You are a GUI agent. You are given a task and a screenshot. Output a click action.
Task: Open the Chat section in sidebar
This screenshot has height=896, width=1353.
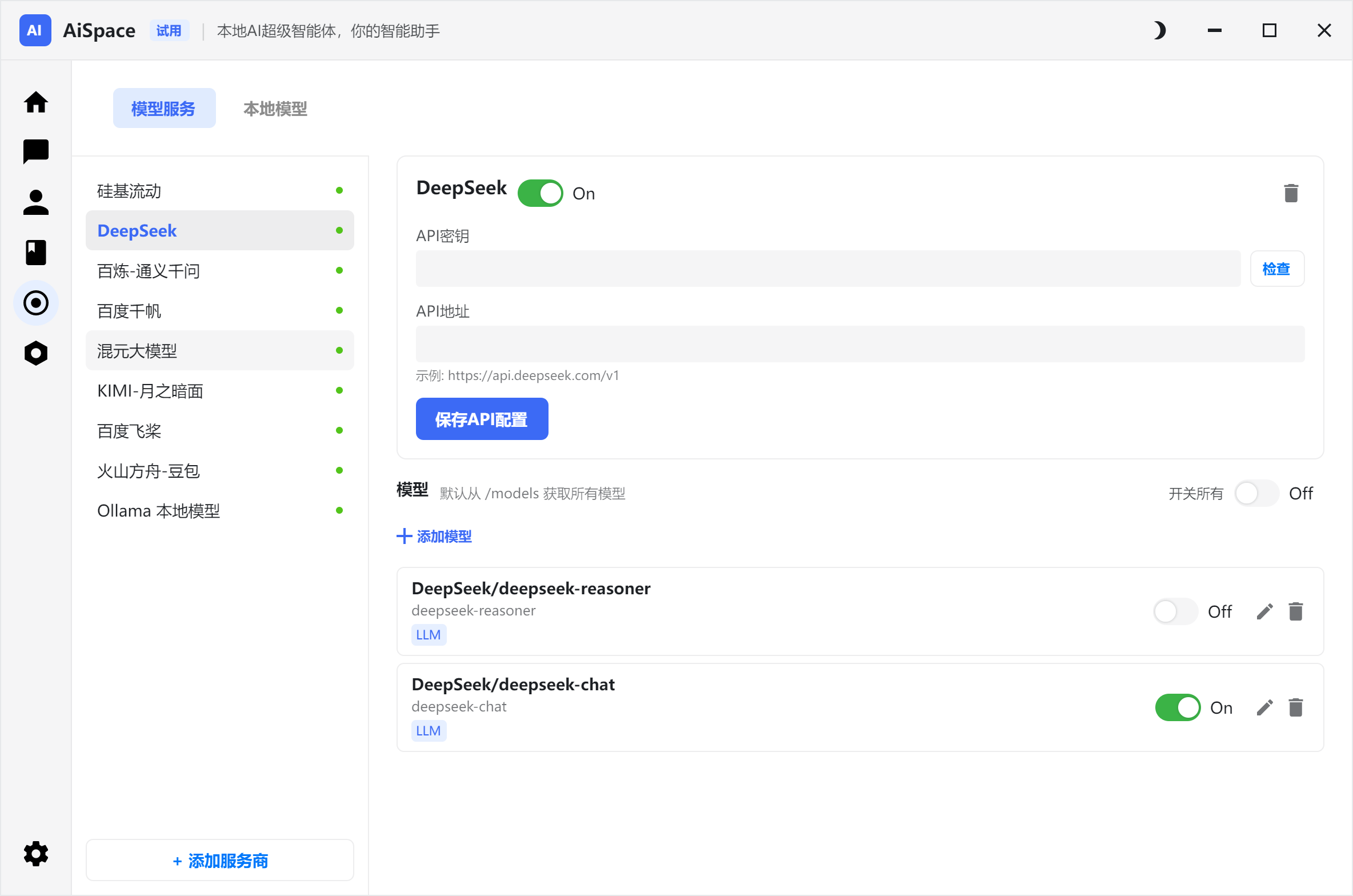(x=36, y=152)
